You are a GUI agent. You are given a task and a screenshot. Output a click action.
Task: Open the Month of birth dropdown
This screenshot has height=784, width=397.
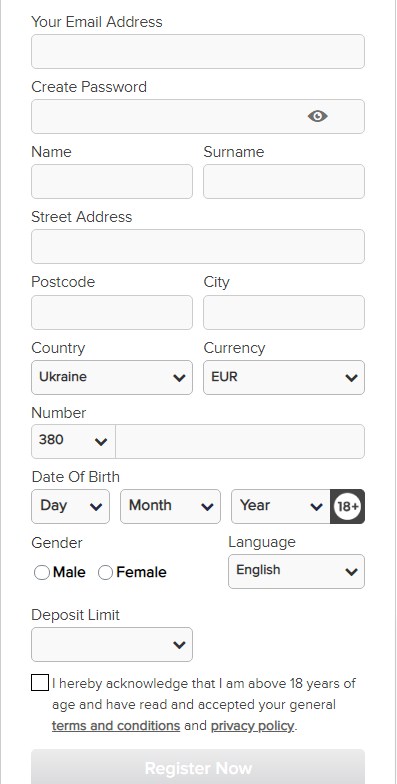170,506
